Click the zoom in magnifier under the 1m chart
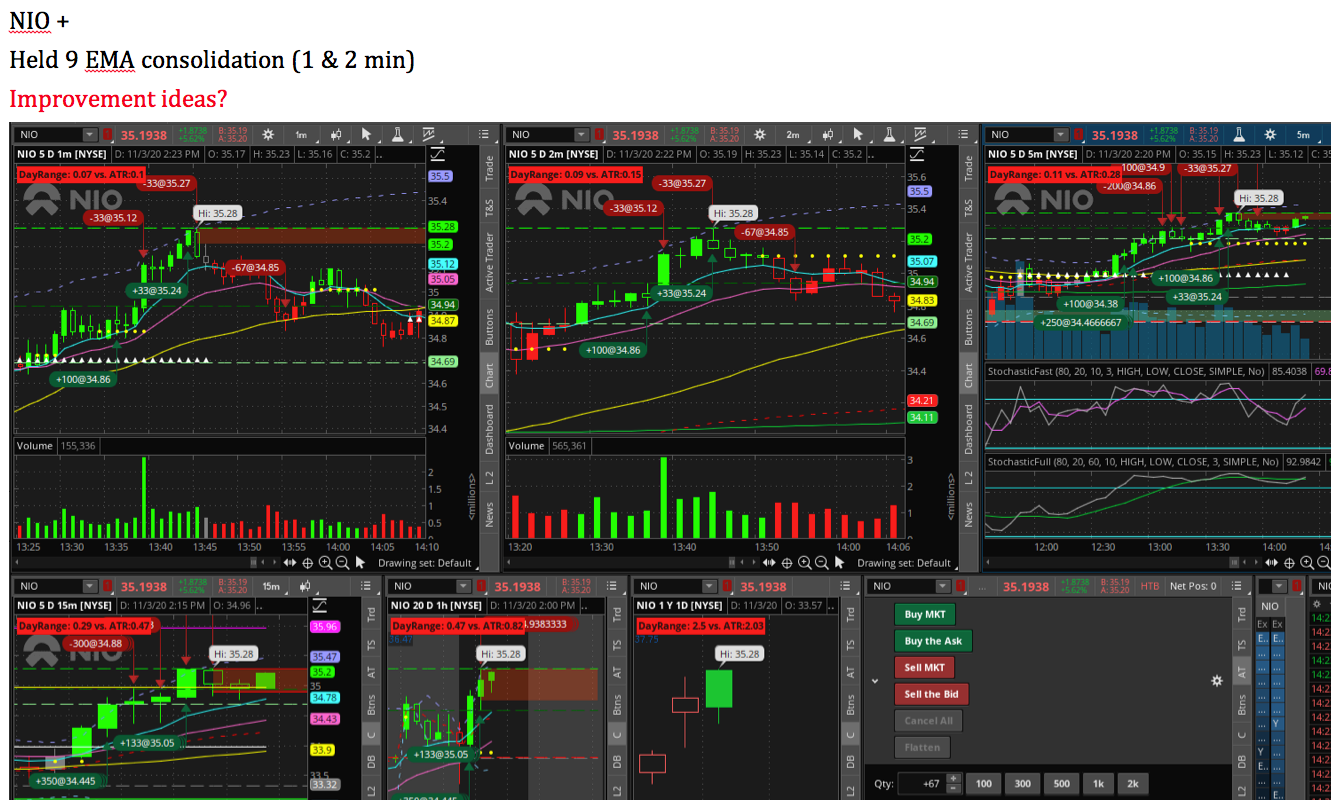1331x800 pixels. (x=325, y=563)
